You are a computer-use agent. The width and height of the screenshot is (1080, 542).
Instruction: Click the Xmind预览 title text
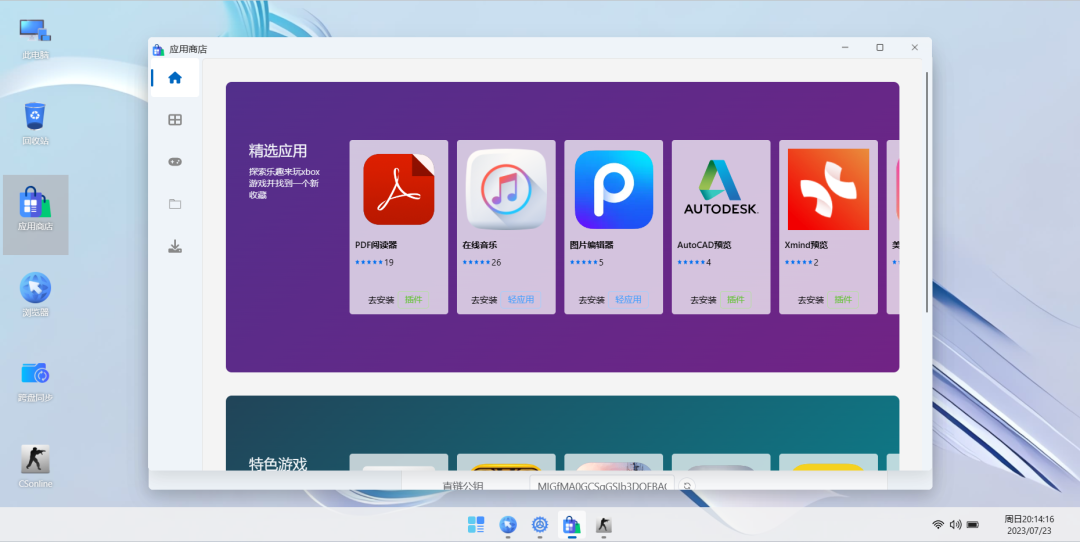pos(806,245)
